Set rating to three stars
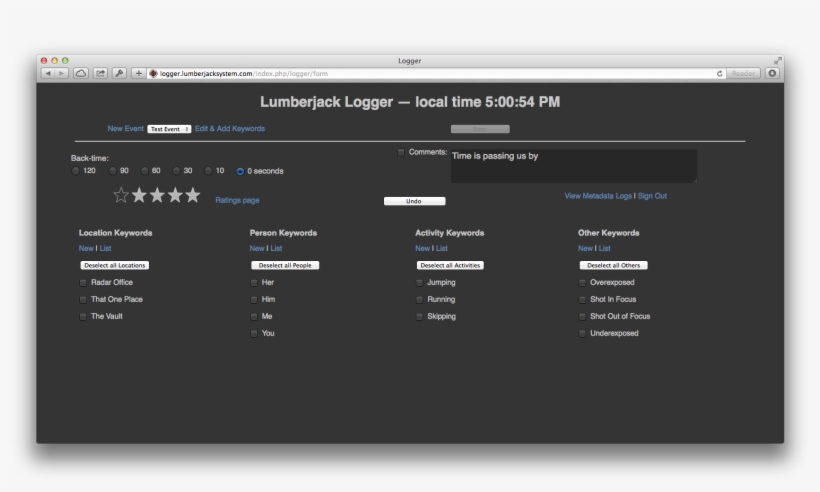 [x=157, y=195]
